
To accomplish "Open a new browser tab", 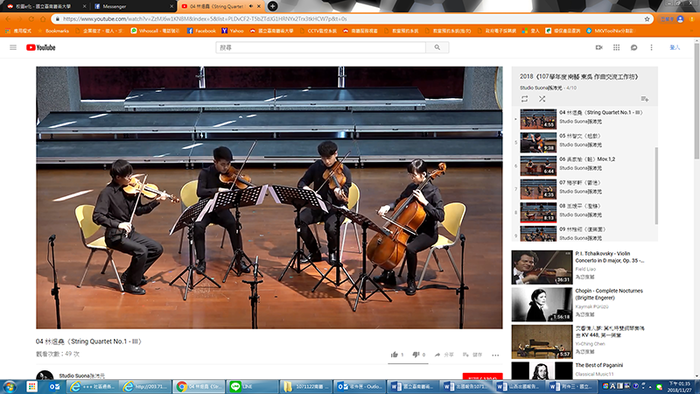I will (x=272, y=6).
